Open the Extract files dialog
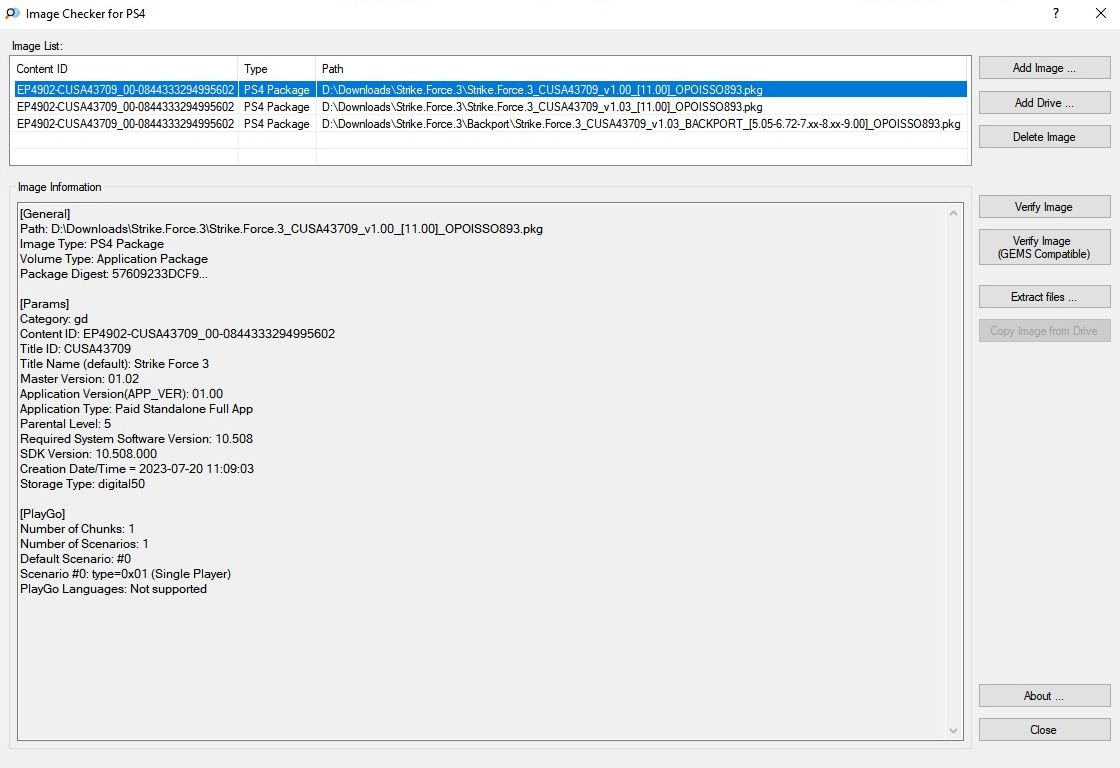 pyautogui.click(x=1044, y=297)
